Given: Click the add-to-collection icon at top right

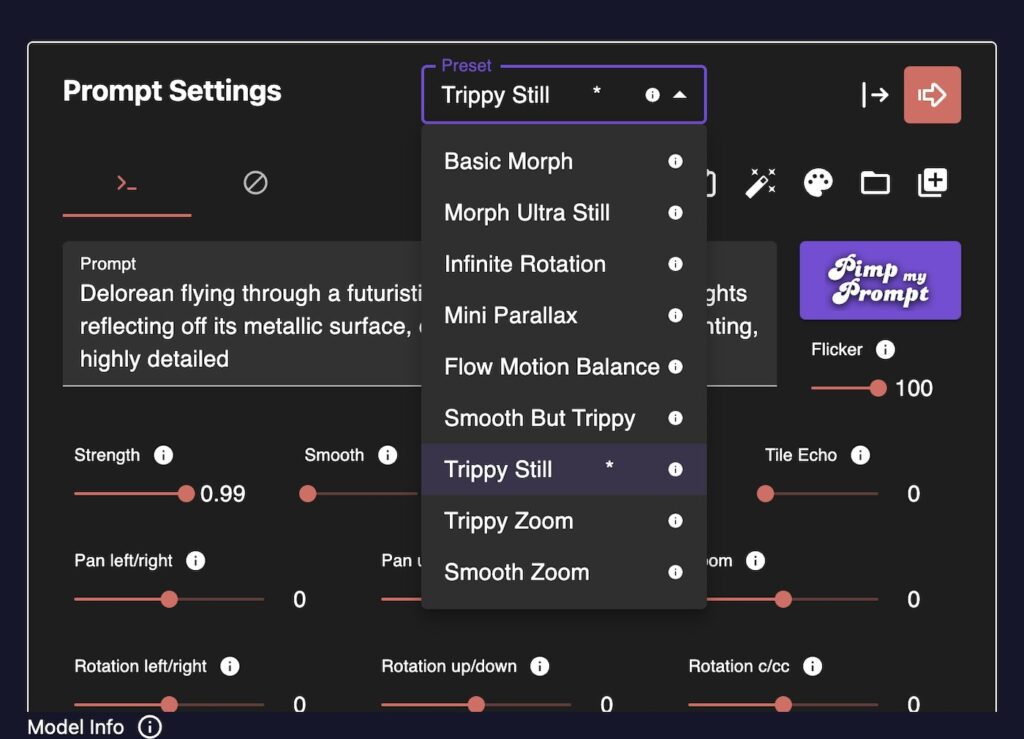Looking at the screenshot, I should click(931, 182).
